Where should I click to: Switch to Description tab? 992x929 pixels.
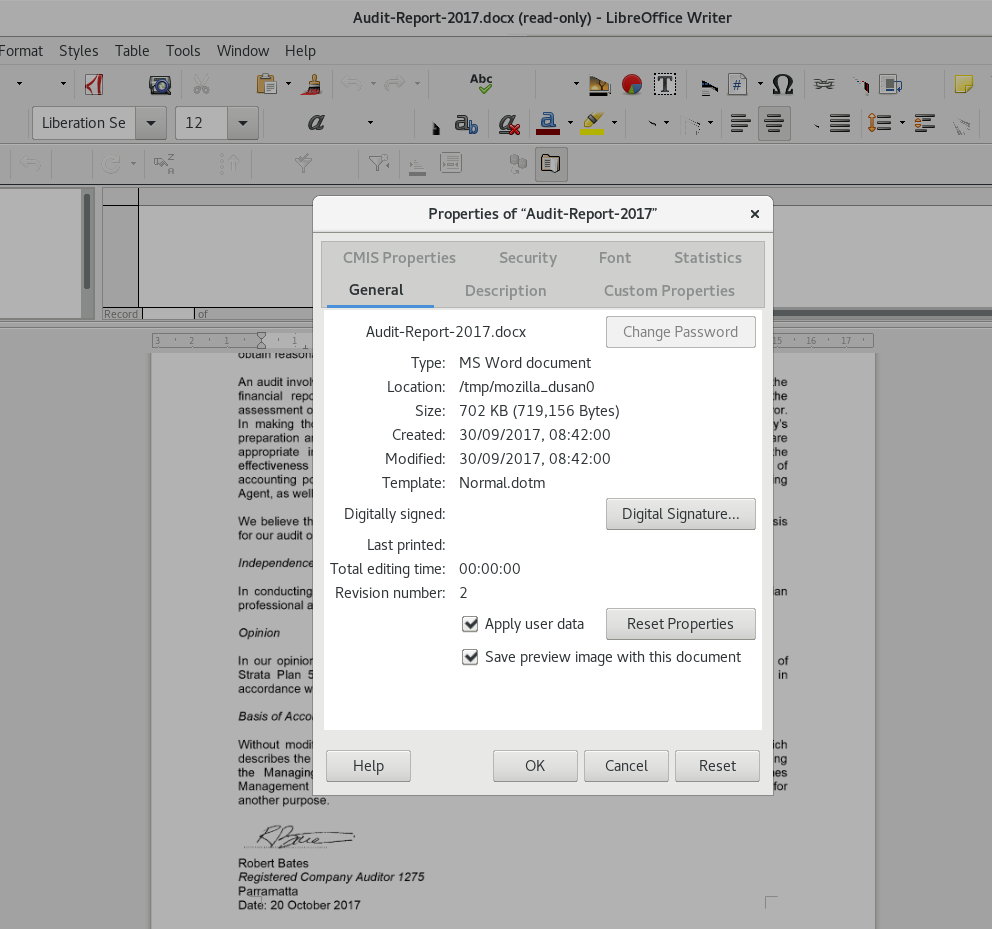(x=505, y=290)
